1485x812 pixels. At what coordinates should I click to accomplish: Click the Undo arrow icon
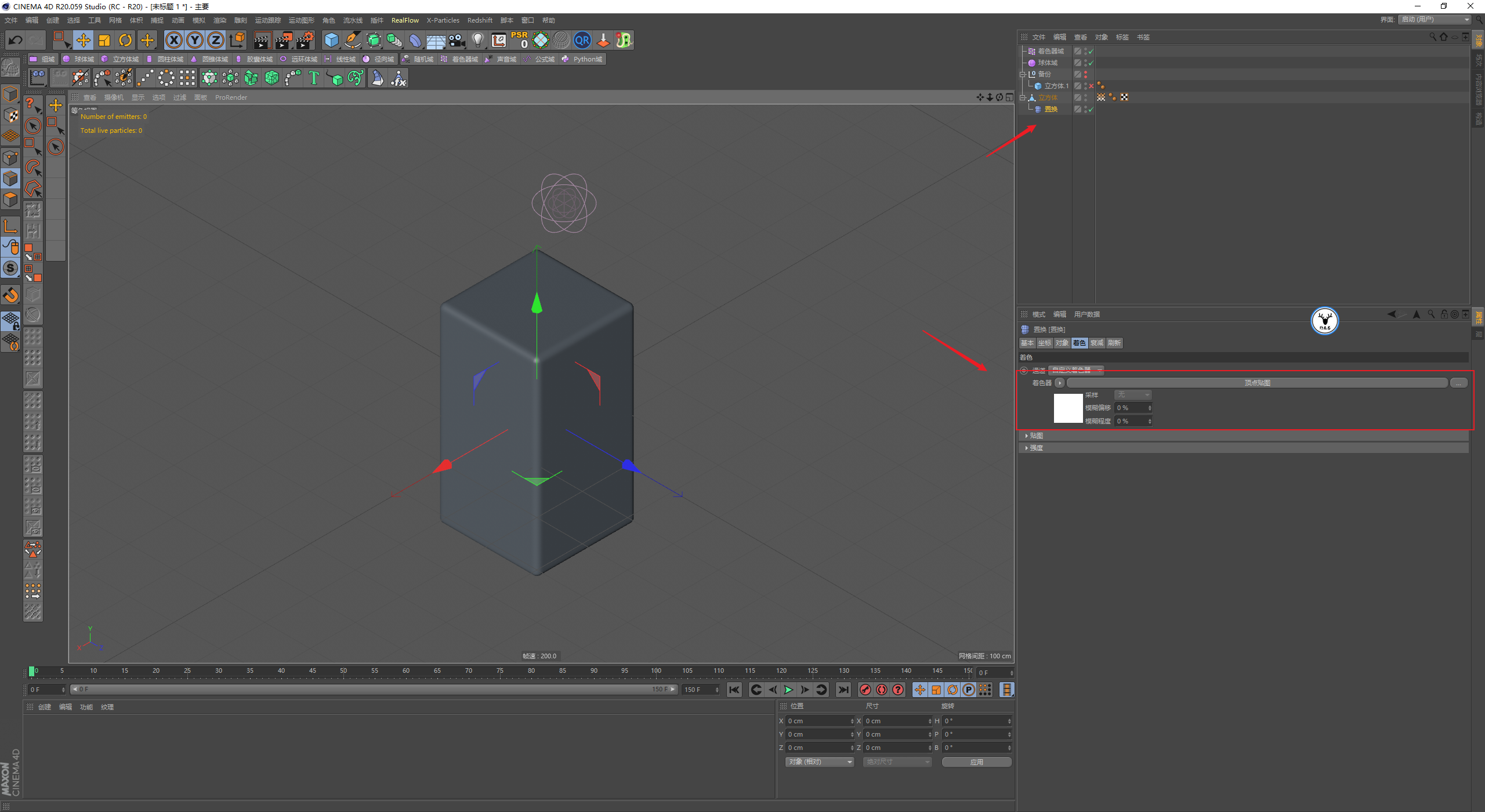(x=16, y=40)
